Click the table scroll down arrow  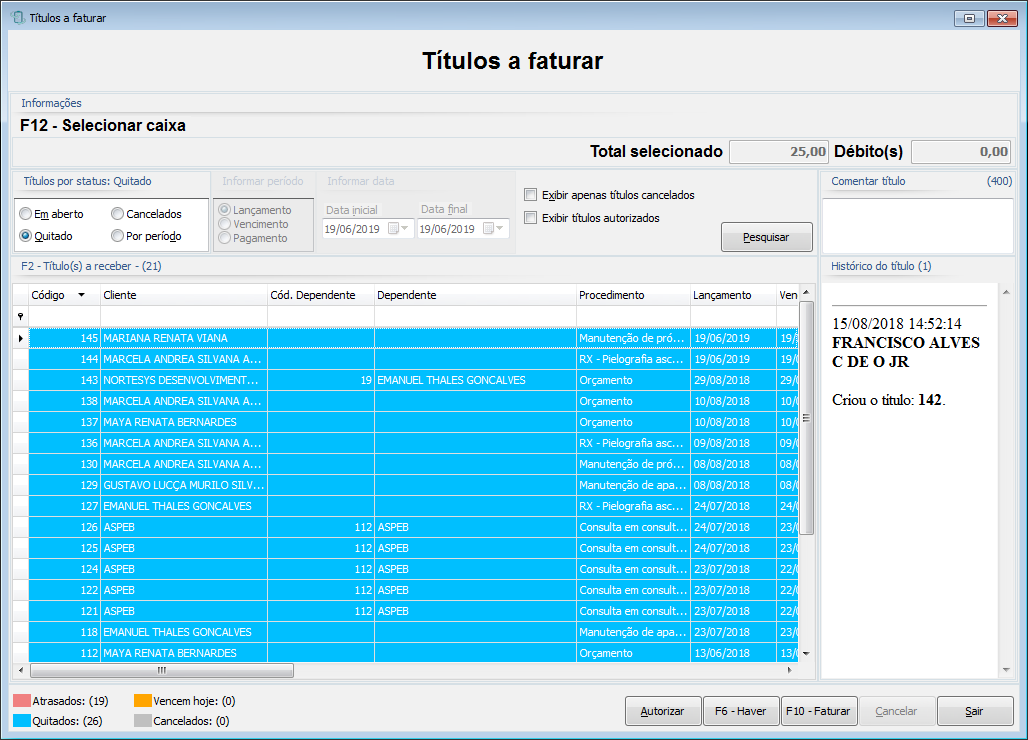tap(806, 653)
